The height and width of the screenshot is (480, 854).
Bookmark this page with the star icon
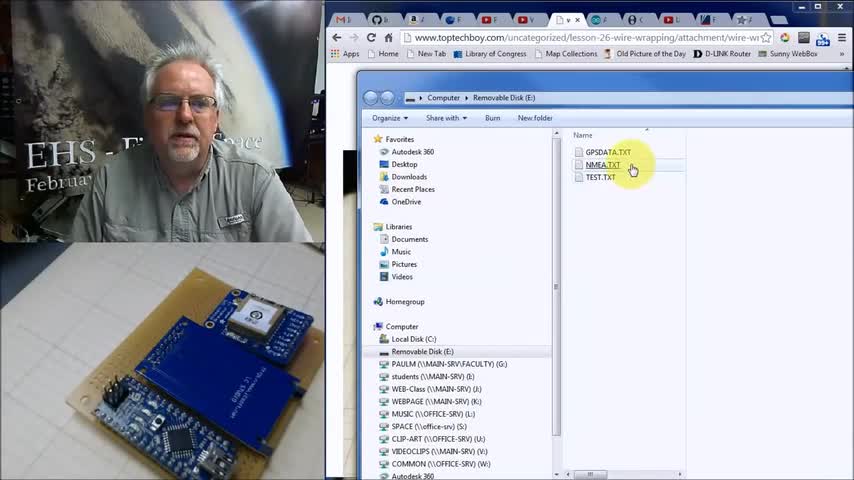(x=766, y=38)
